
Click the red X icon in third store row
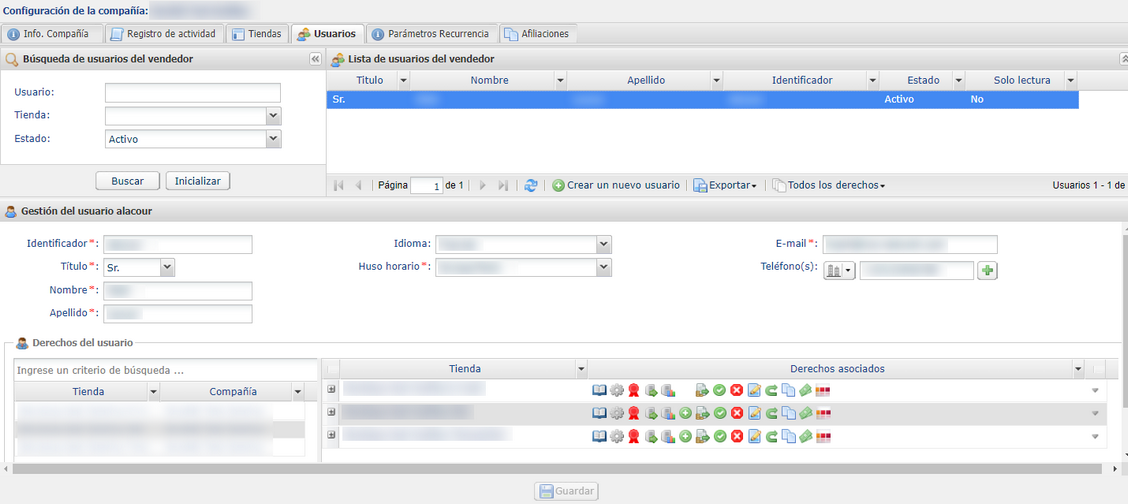[737, 436]
